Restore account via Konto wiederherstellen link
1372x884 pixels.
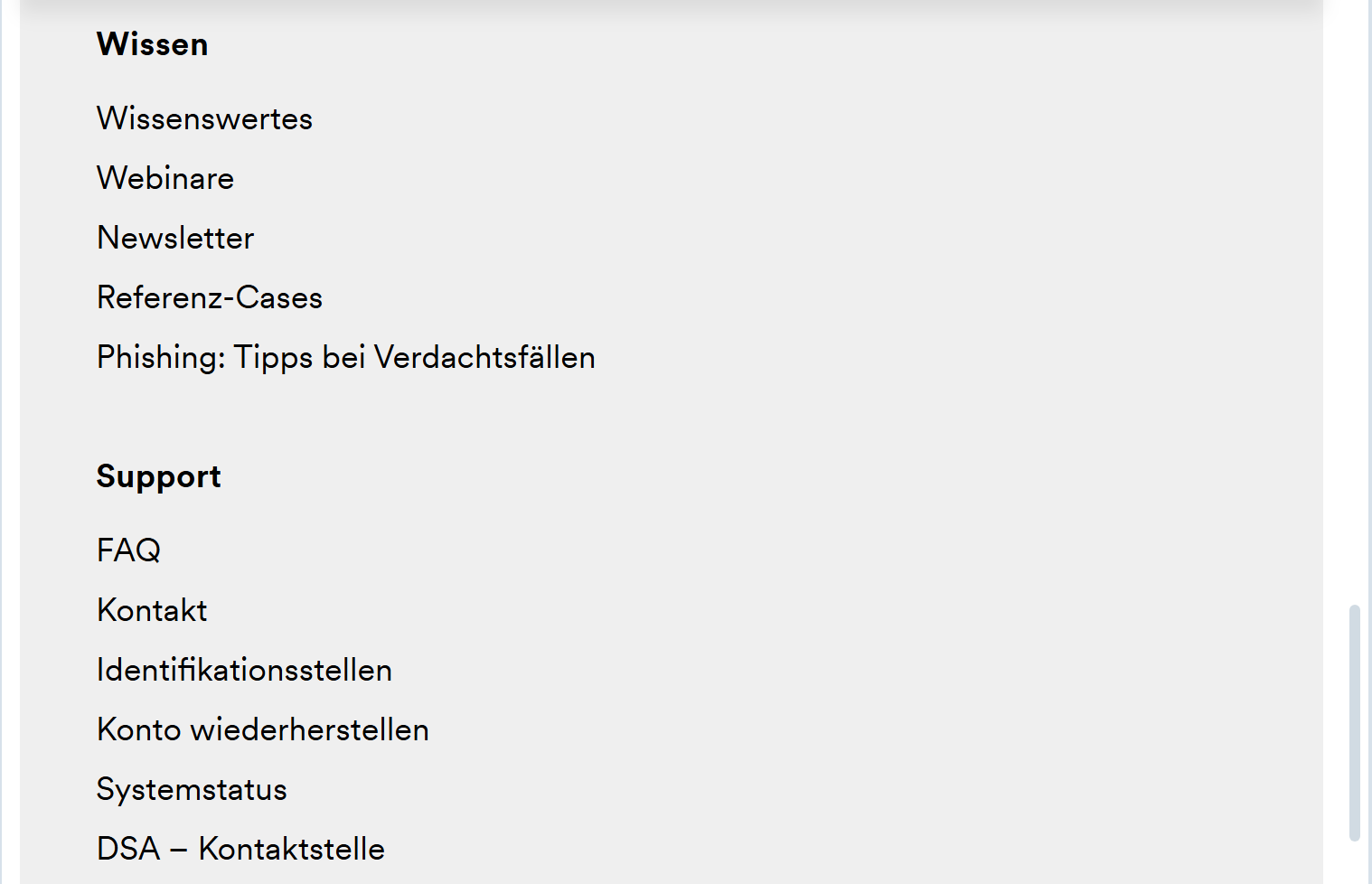click(x=262, y=729)
